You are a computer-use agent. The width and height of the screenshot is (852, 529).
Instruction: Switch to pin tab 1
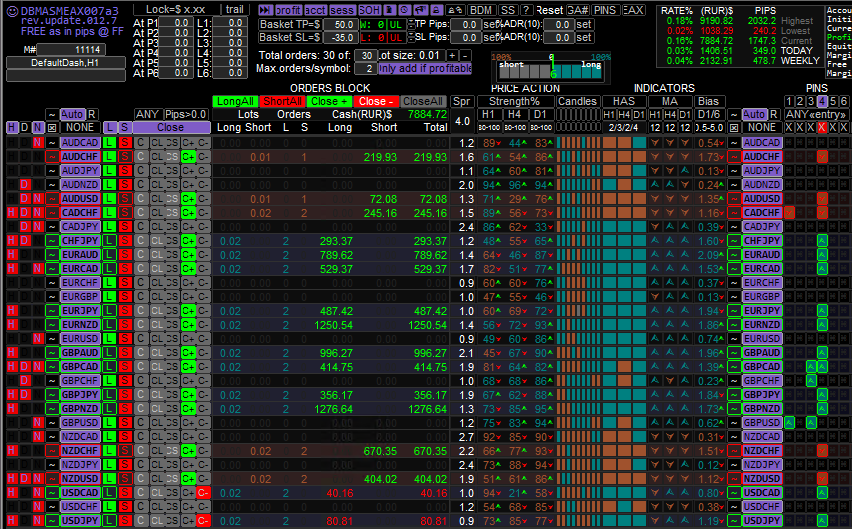(x=789, y=101)
